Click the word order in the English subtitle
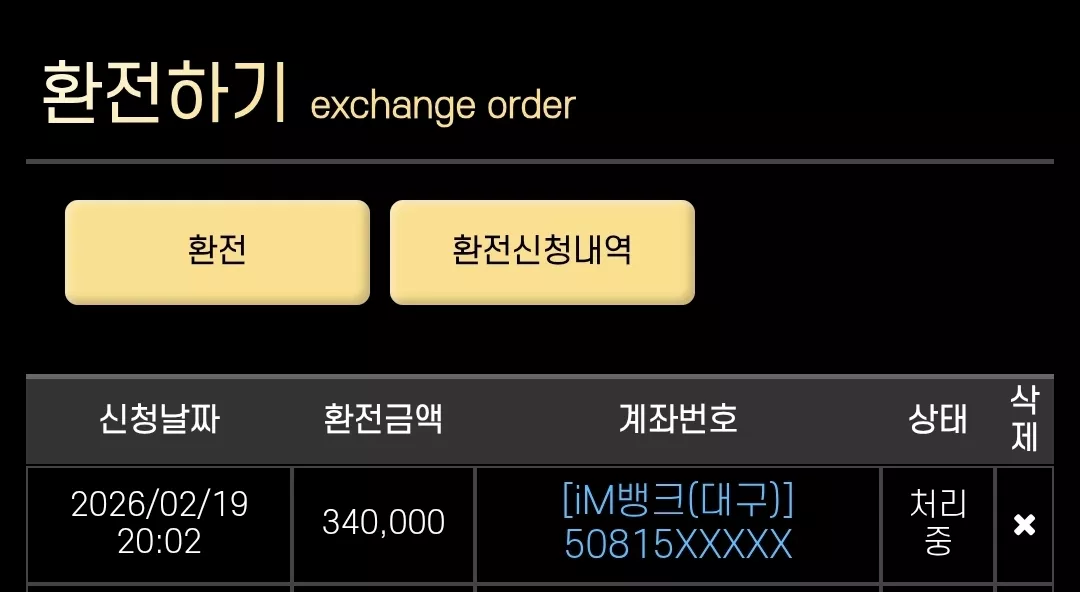The width and height of the screenshot is (1080, 592). (x=531, y=105)
